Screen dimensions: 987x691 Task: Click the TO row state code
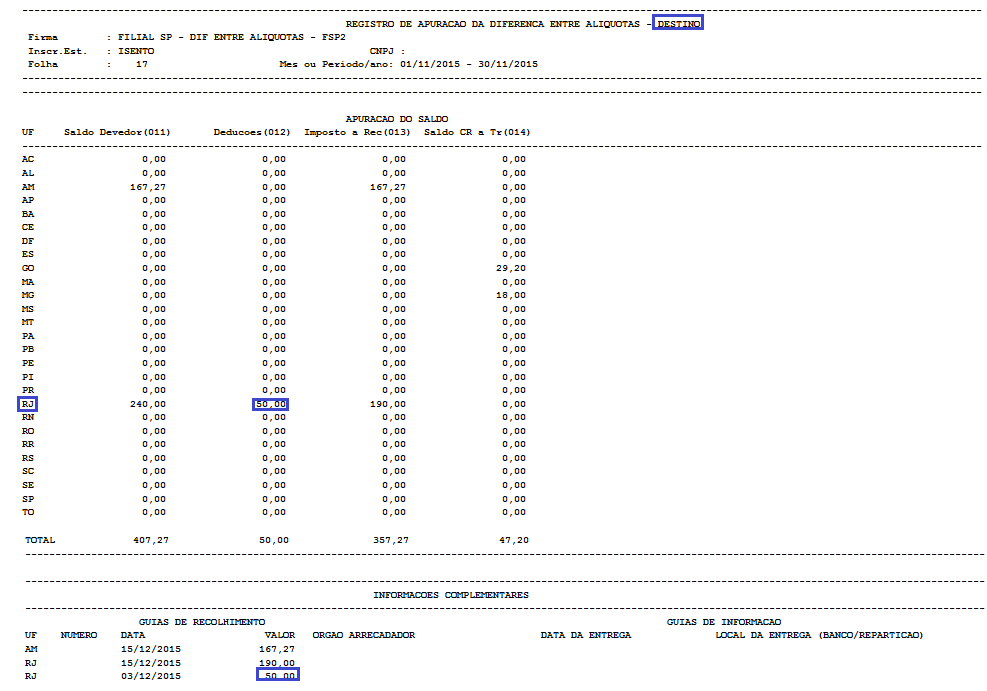tap(28, 512)
